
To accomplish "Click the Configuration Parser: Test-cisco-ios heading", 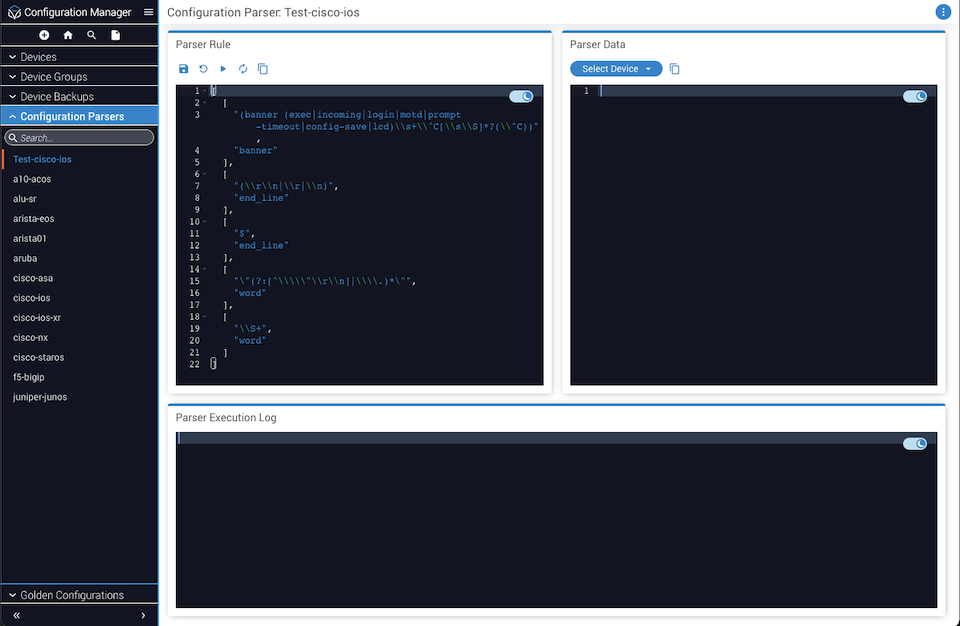I will [x=263, y=12].
